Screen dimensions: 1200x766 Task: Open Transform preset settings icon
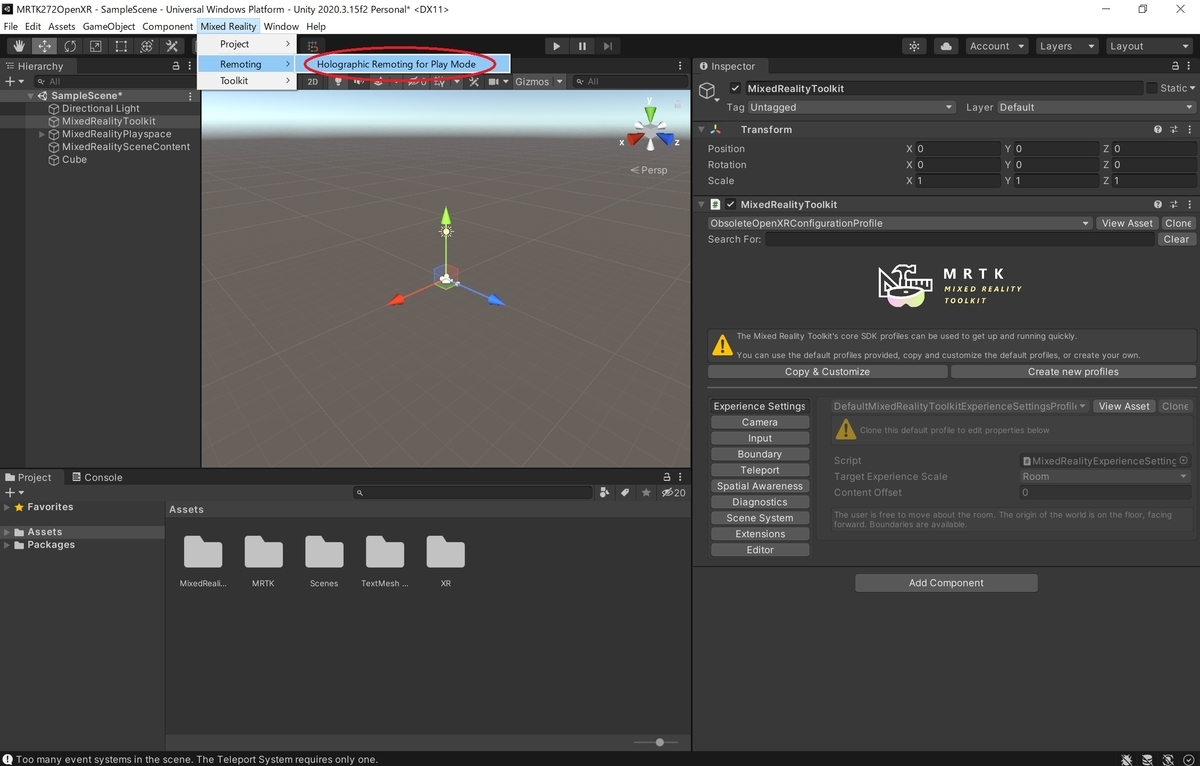pyautogui.click(x=1173, y=129)
